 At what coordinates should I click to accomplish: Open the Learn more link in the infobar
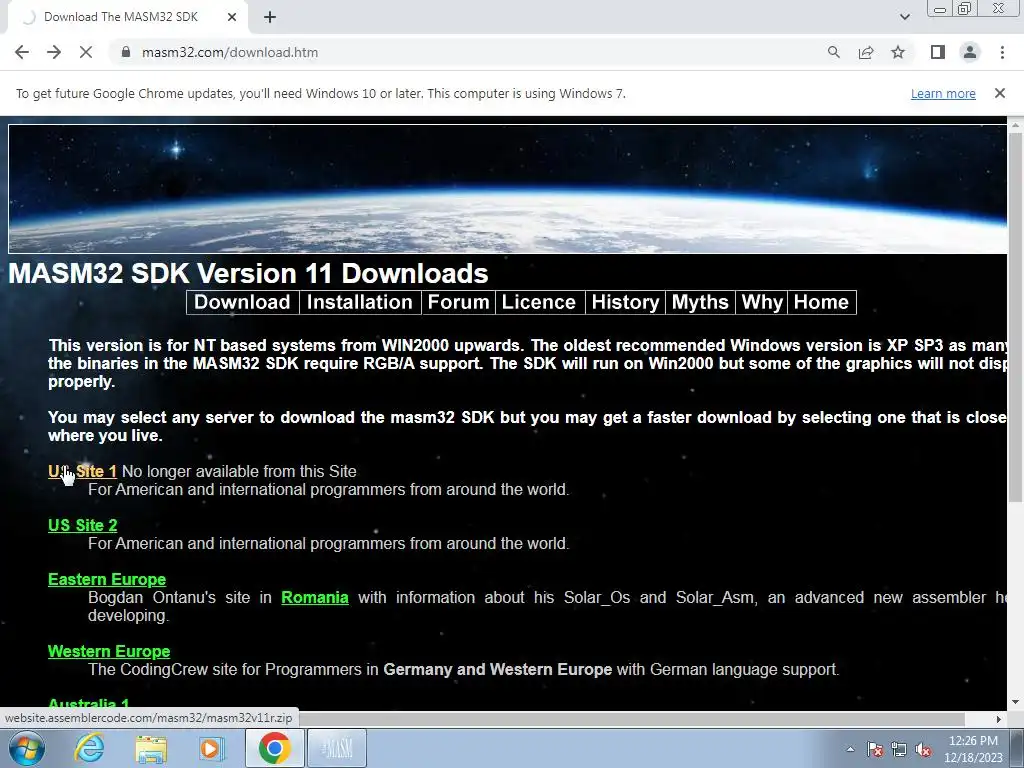click(943, 93)
